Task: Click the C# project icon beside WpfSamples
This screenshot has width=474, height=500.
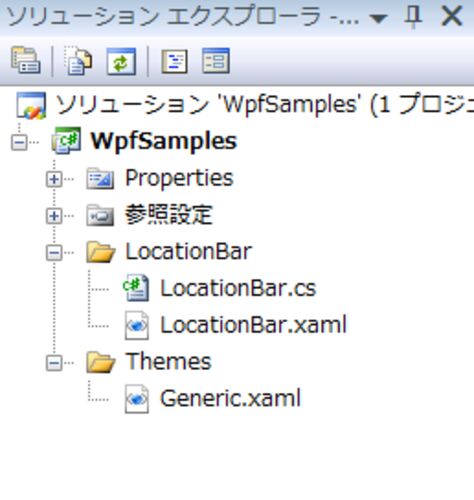Action: (66, 141)
